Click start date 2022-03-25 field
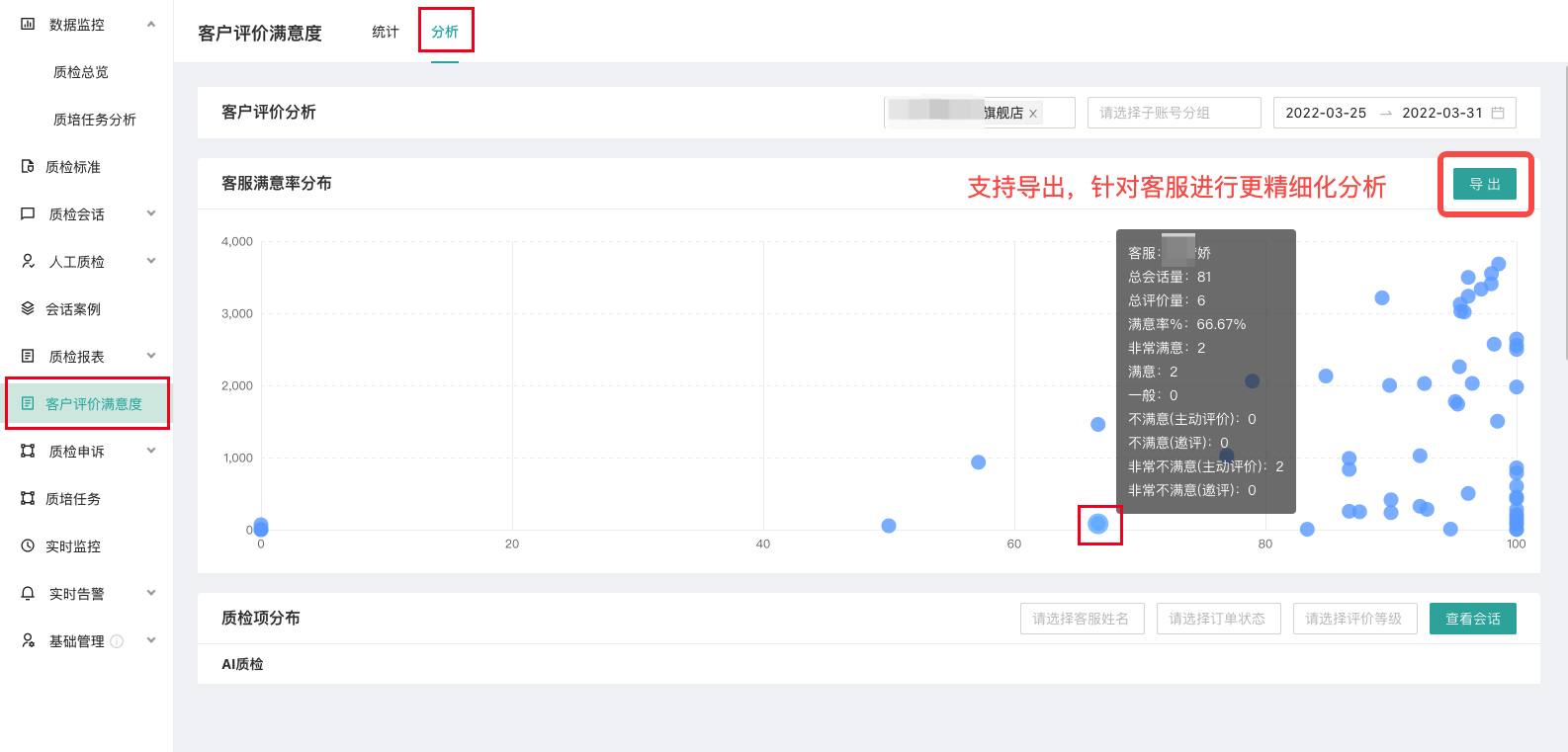 [x=1326, y=113]
